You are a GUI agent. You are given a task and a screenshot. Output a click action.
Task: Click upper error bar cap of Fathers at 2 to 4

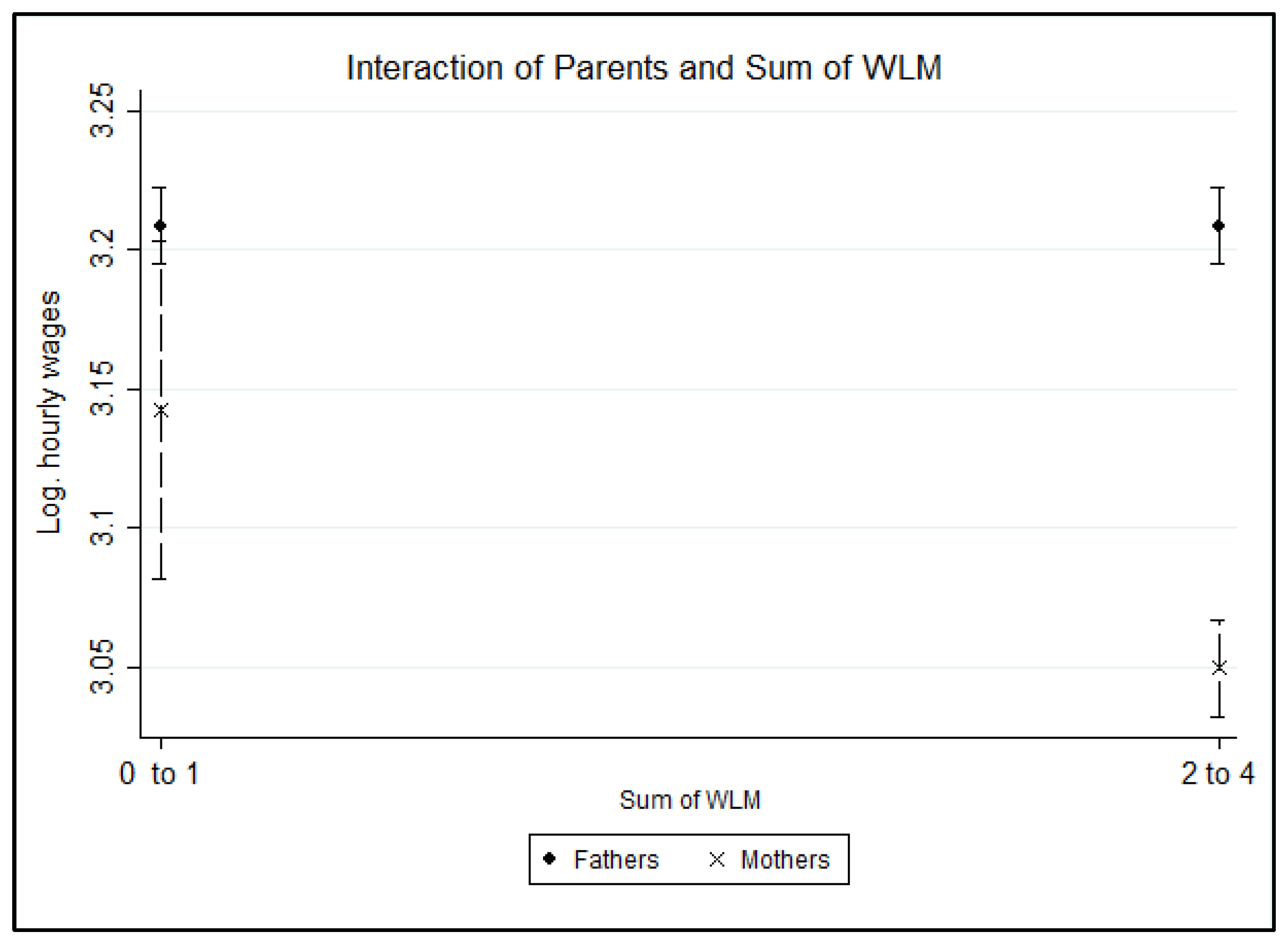pyautogui.click(x=1218, y=188)
